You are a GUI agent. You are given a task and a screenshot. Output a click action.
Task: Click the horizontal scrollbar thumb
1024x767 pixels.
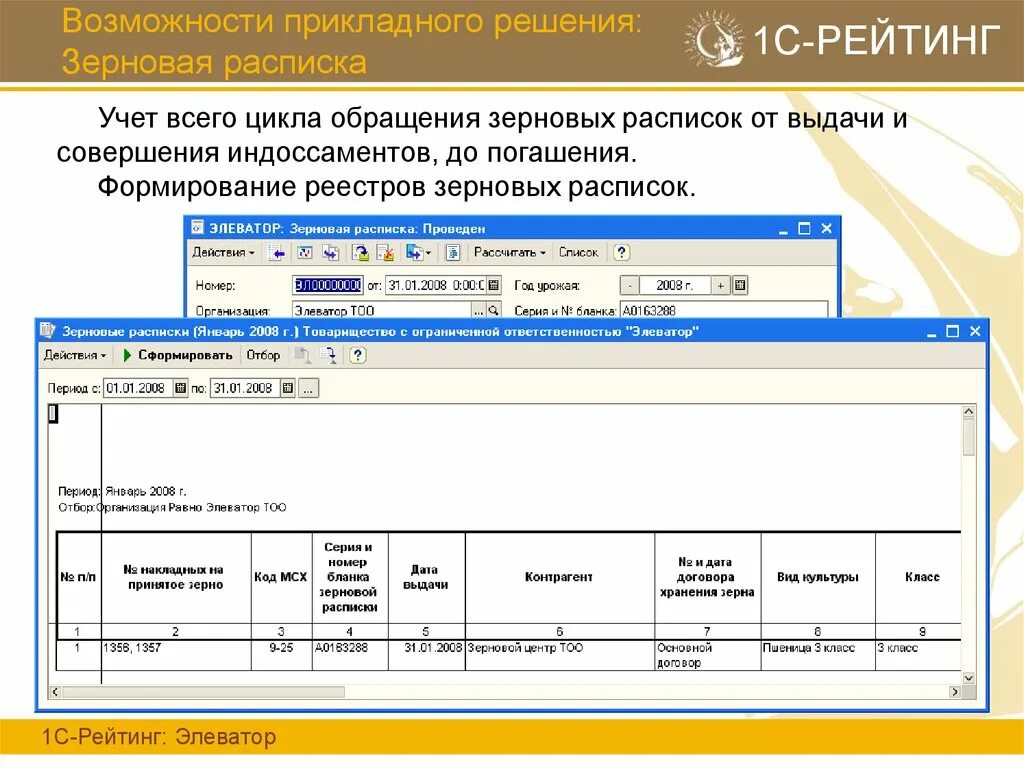203,691
